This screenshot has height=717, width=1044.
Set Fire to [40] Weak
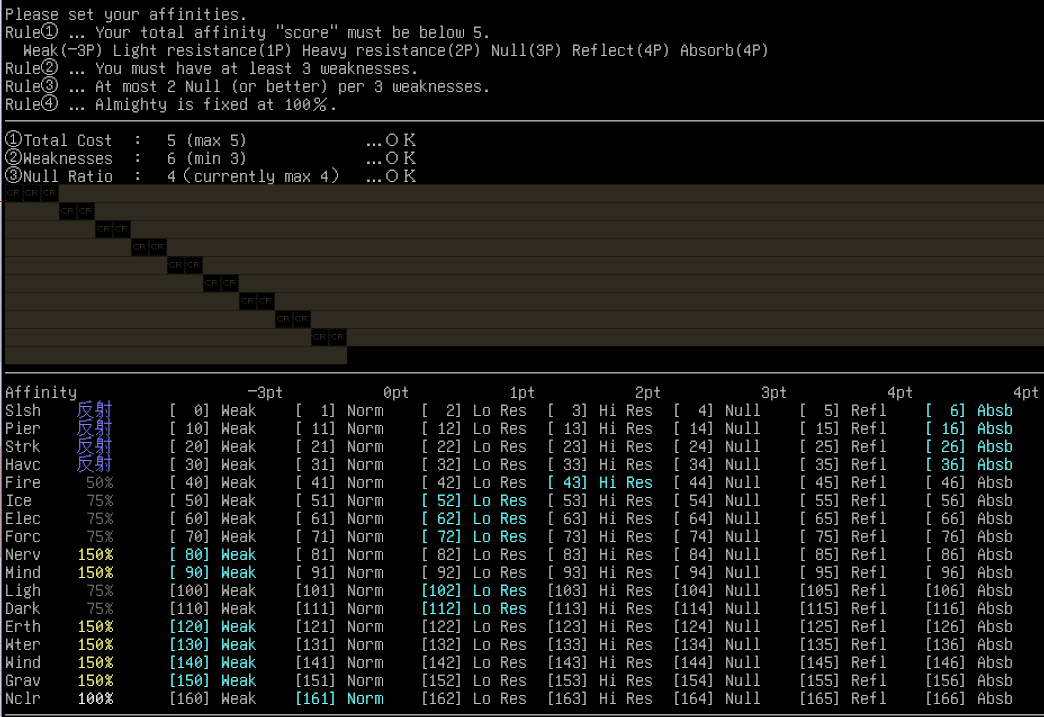point(212,483)
